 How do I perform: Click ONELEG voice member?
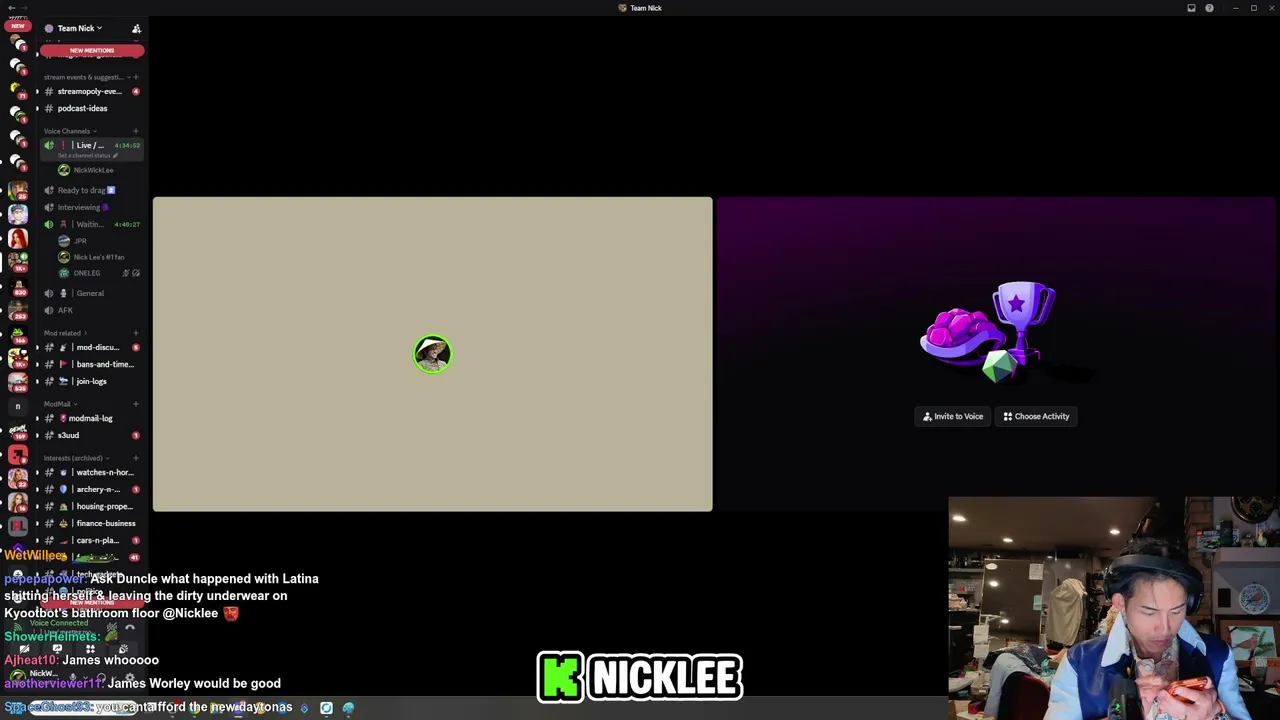(x=80, y=274)
